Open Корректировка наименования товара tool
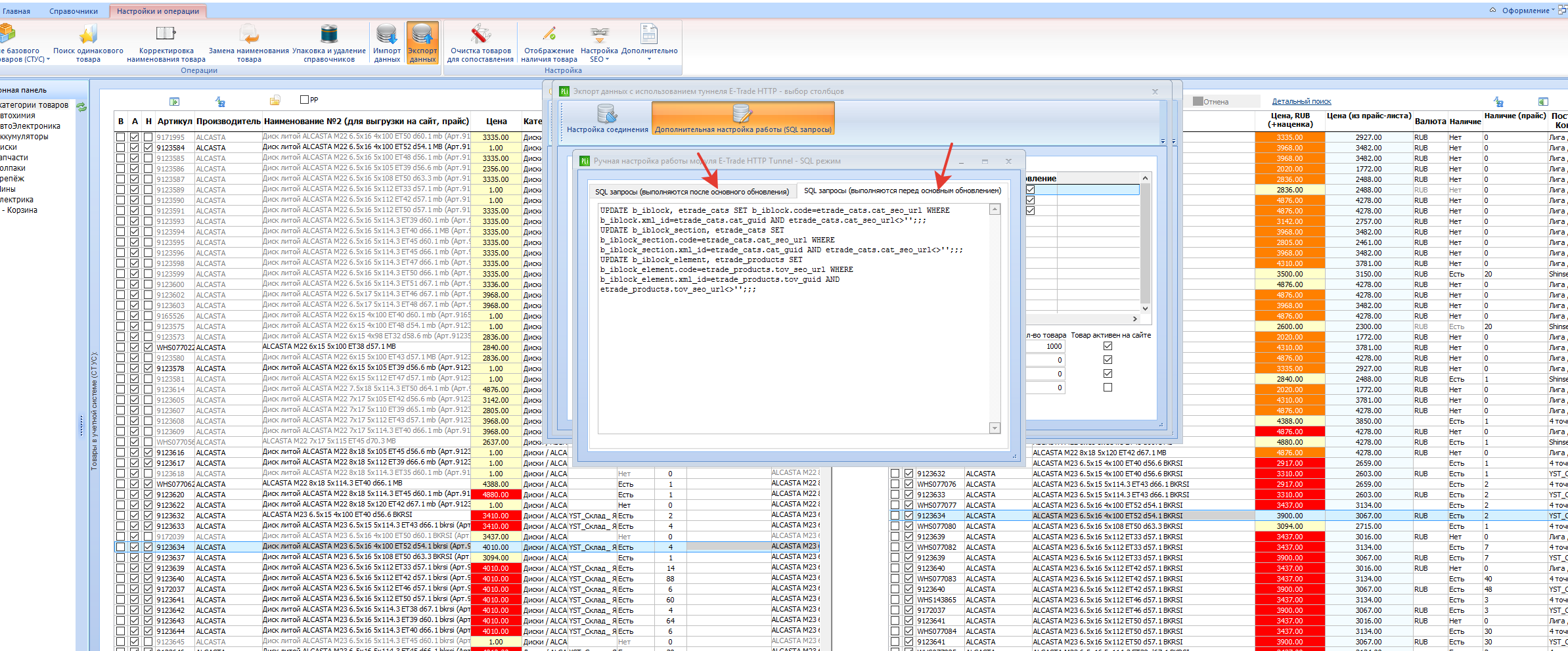The height and width of the screenshot is (651, 1568). click(166, 43)
